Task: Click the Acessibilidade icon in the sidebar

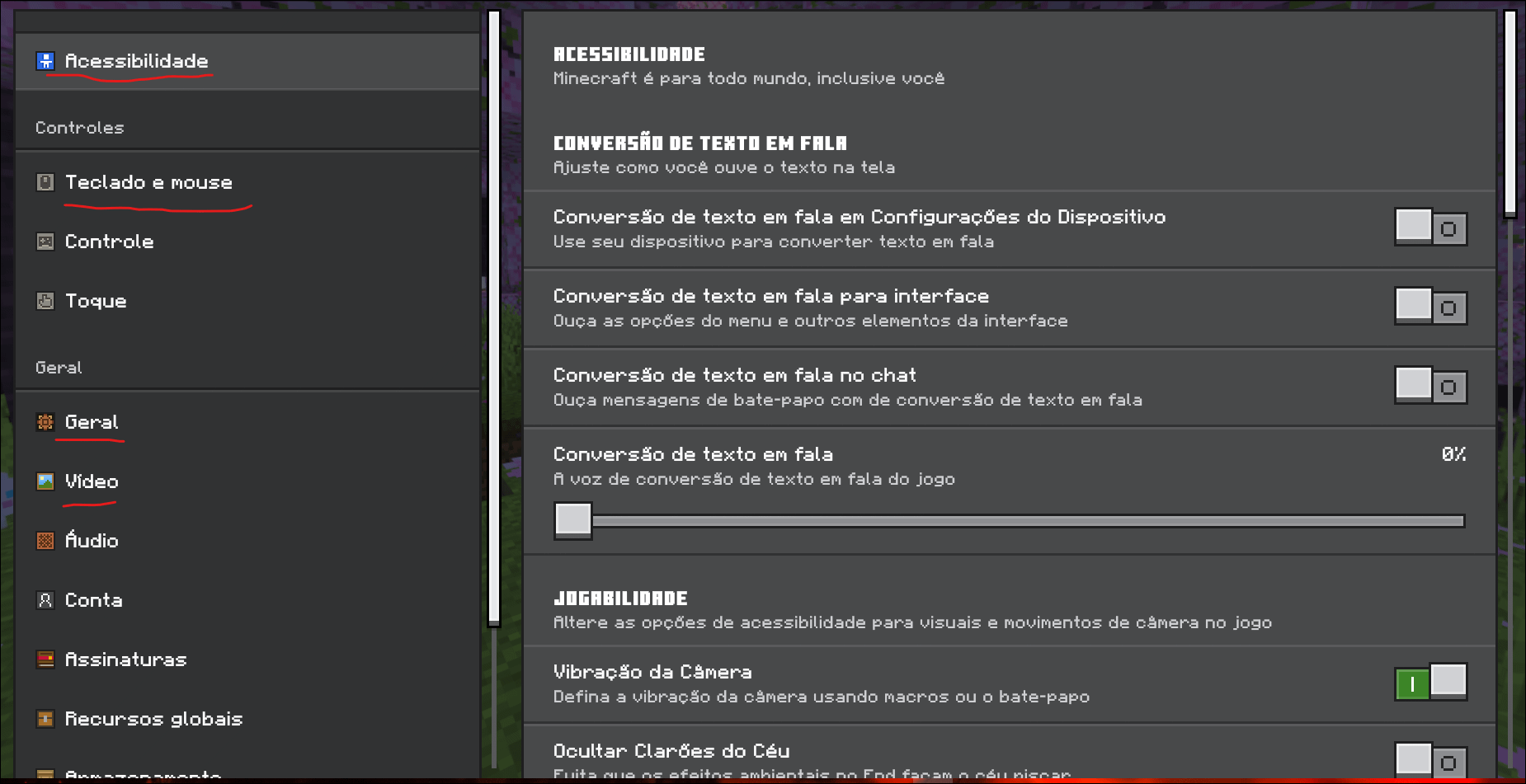Action: [45, 61]
